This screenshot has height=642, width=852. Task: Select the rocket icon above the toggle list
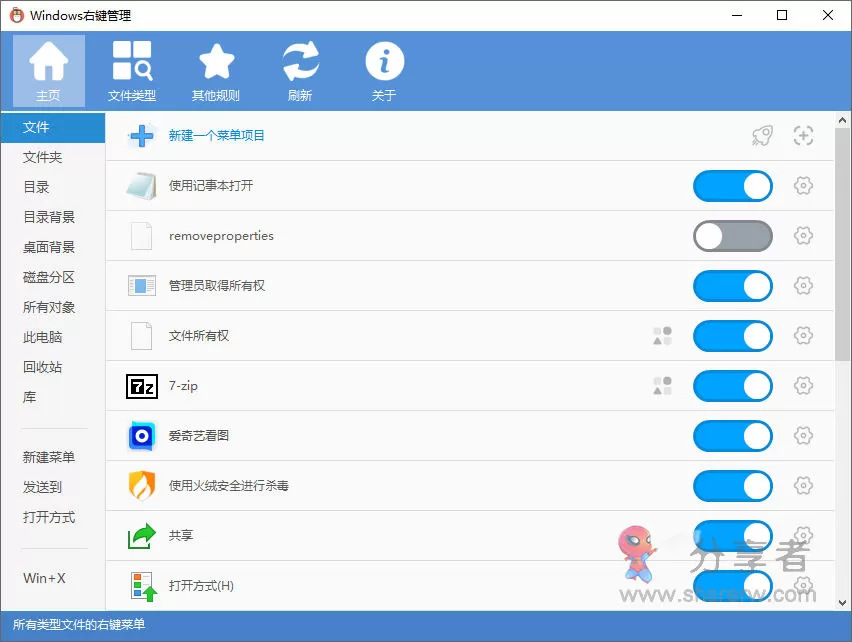tap(761, 136)
